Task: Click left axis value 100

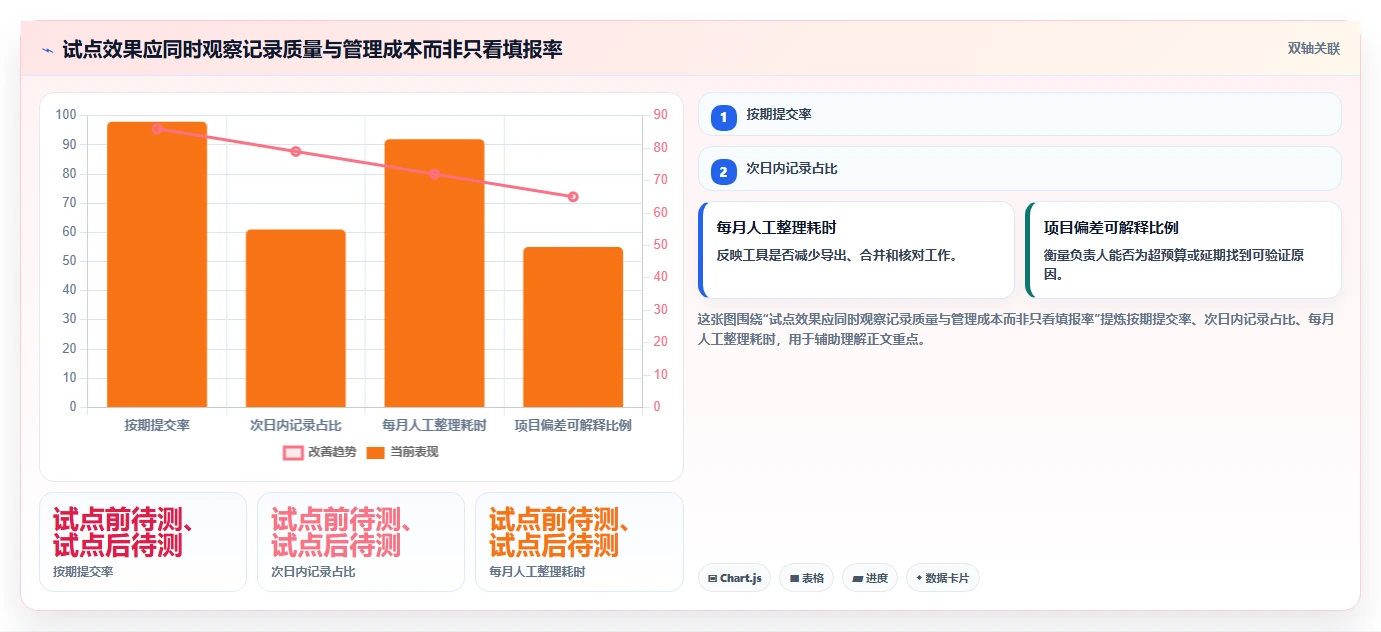Action: (x=66, y=115)
